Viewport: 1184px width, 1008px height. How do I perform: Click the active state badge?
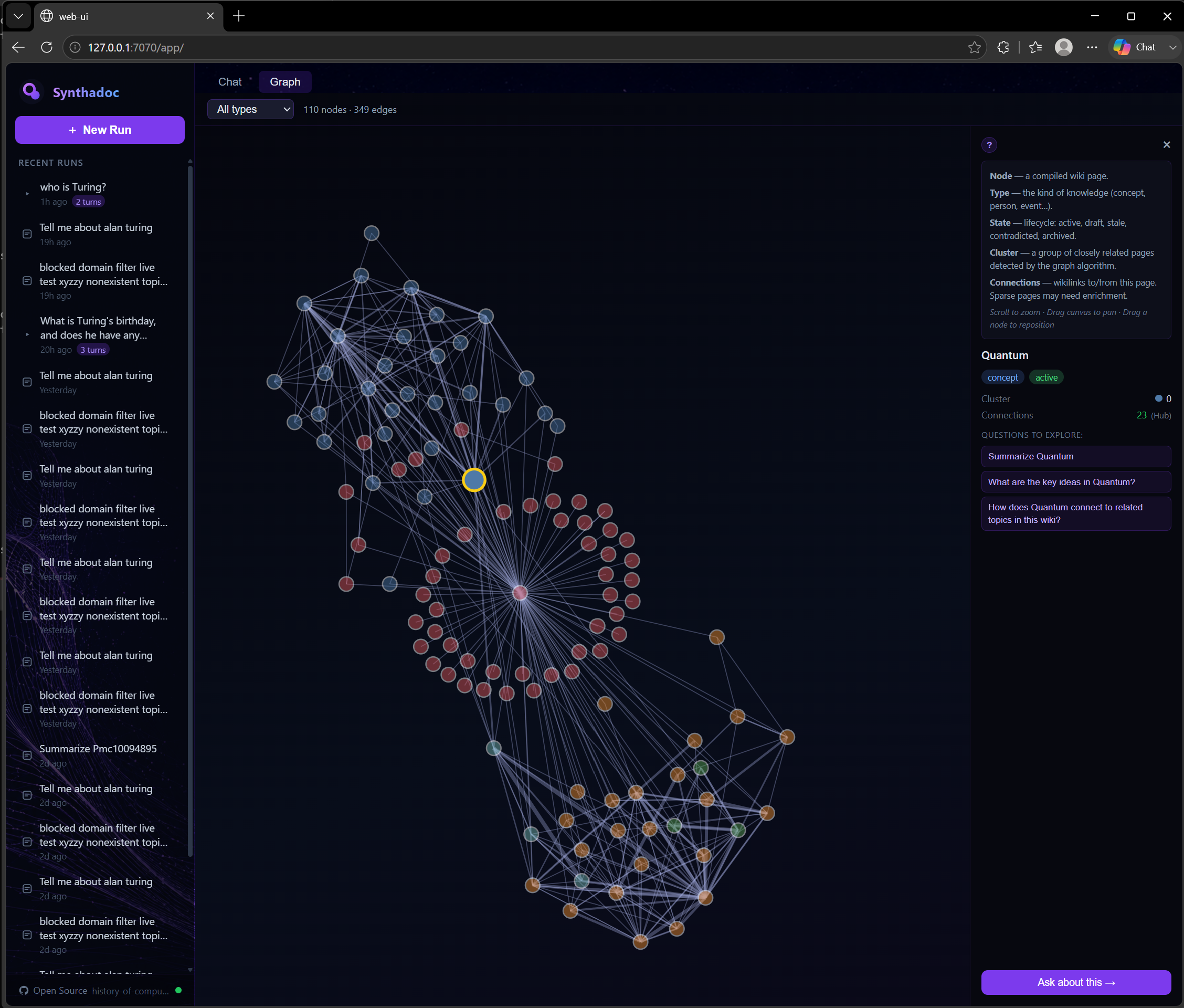pyautogui.click(x=1046, y=377)
